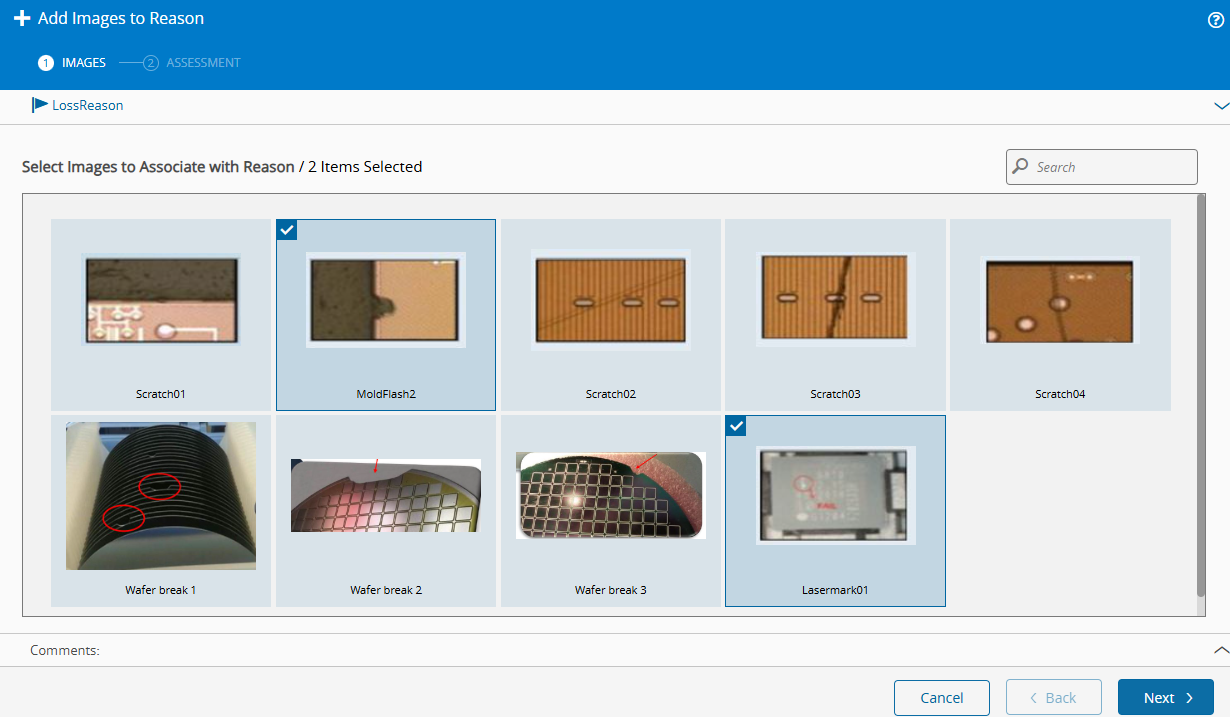Click the MoldFlash2 caption text
The image size is (1230, 717).
[x=386, y=394]
